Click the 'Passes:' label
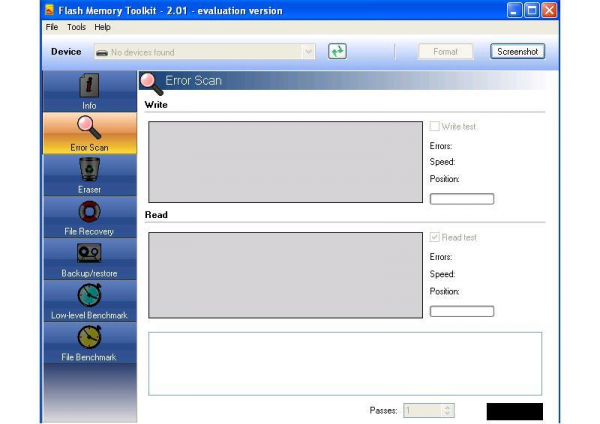600x424 pixels. point(383,411)
